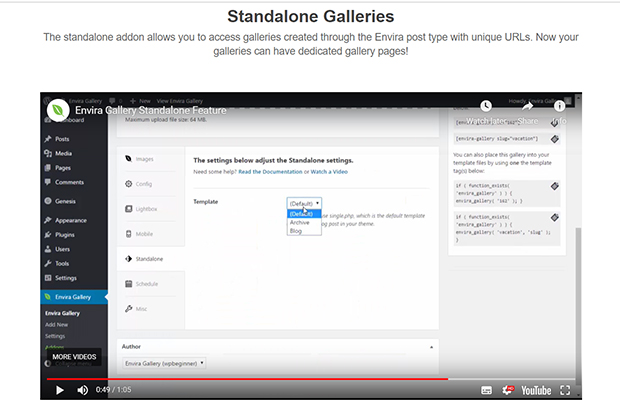The width and height of the screenshot is (620, 408).
Task: Click the Add New submenu link
Action: [57, 325]
